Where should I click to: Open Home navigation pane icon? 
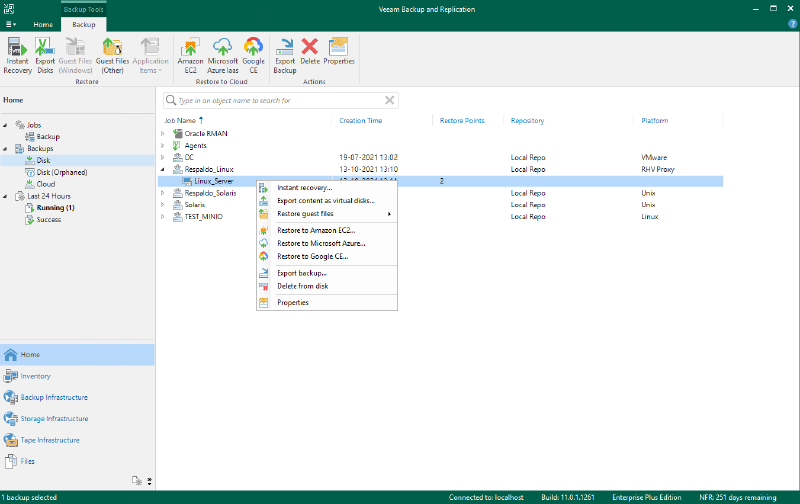click(x=11, y=355)
